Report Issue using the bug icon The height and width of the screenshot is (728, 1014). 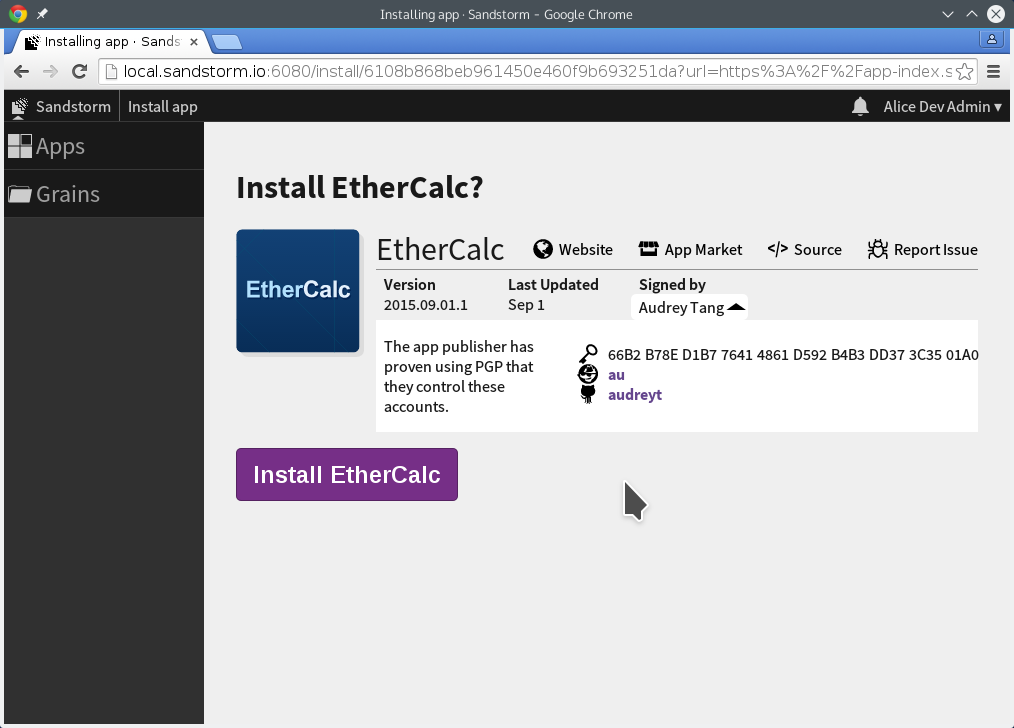click(x=877, y=248)
